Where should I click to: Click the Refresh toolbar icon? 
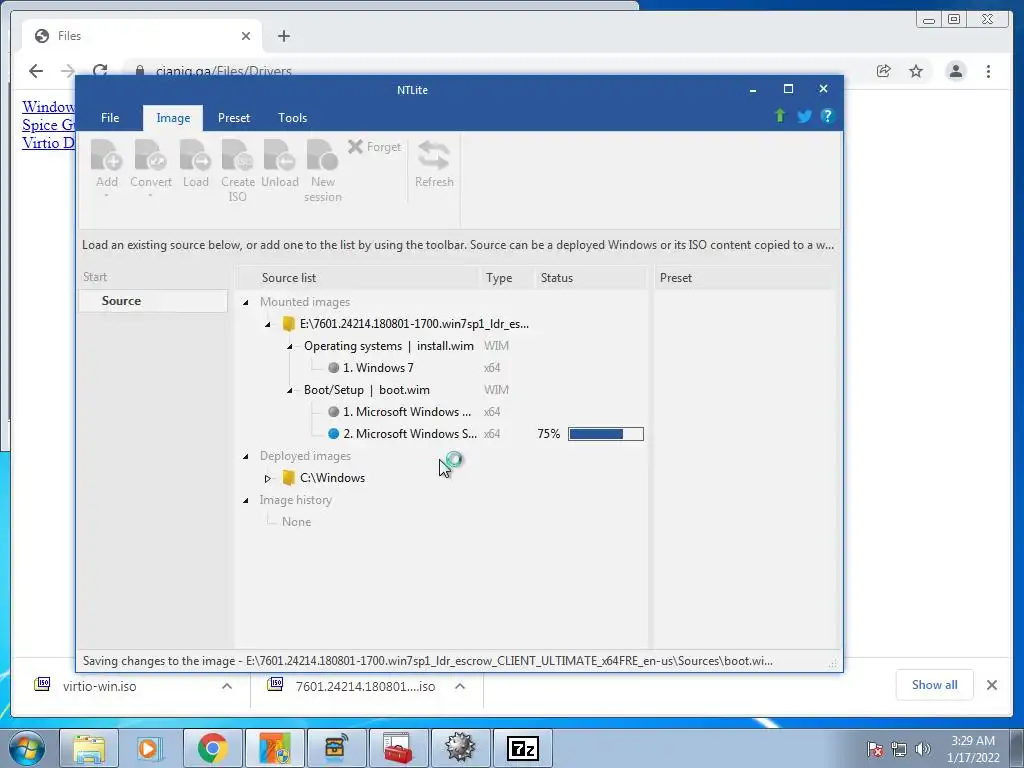[x=434, y=157]
